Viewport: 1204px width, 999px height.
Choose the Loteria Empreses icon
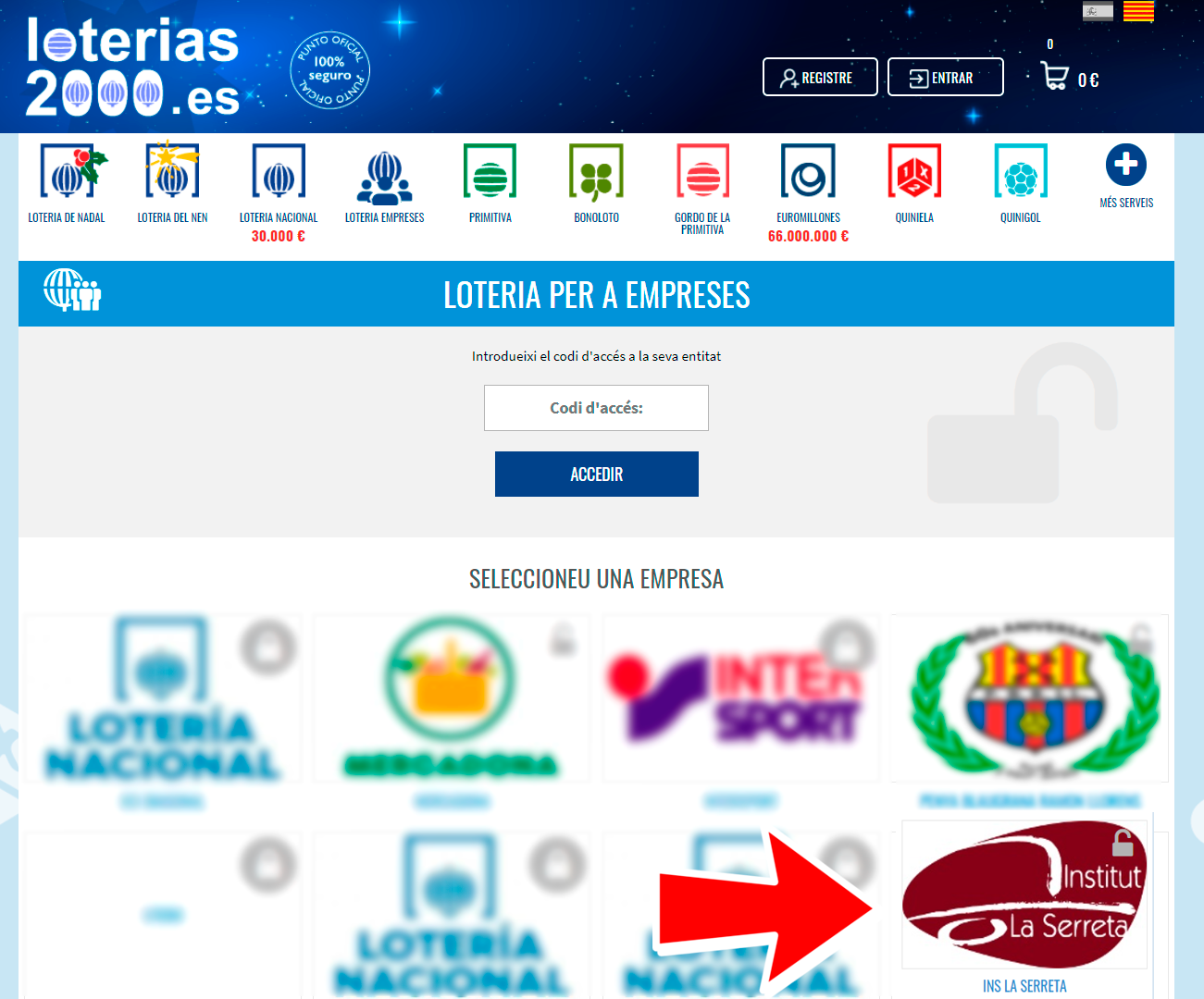tap(384, 178)
